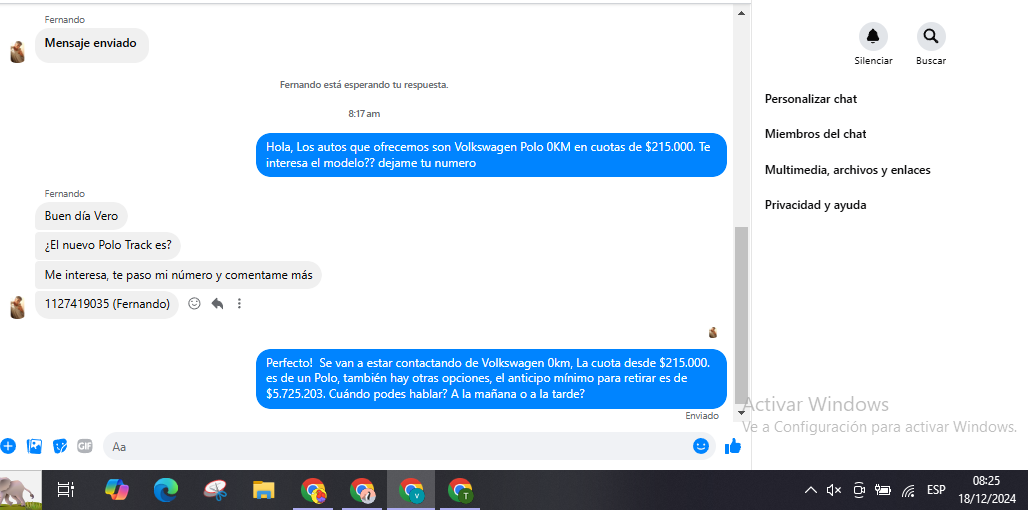The width and height of the screenshot is (1028, 510).
Task: Click the chat scrollbar thumb
Action: click(x=741, y=316)
